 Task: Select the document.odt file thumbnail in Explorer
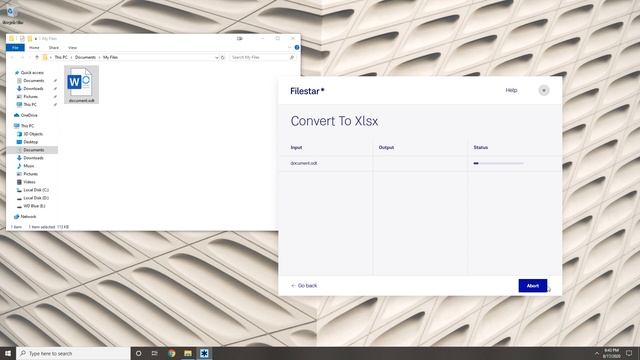[x=81, y=84]
